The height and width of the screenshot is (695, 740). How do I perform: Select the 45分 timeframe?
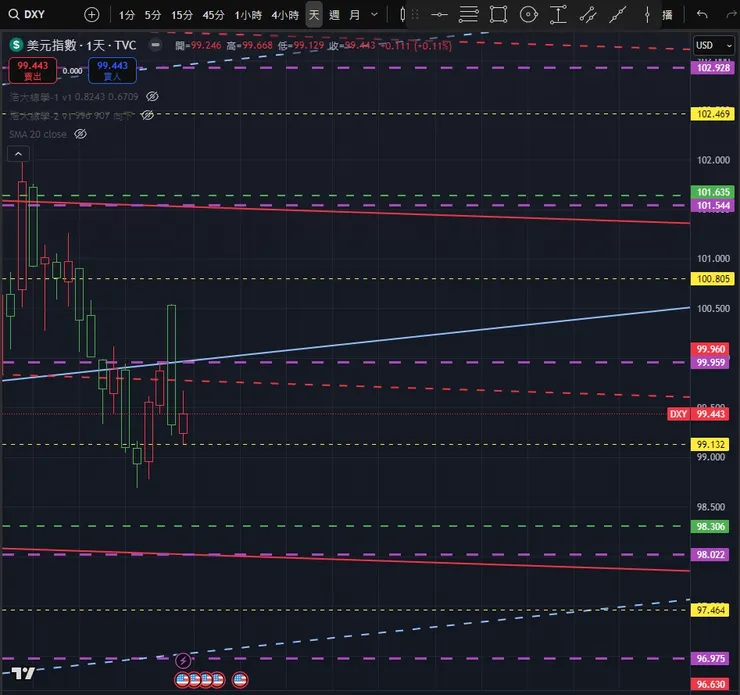coord(213,15)
